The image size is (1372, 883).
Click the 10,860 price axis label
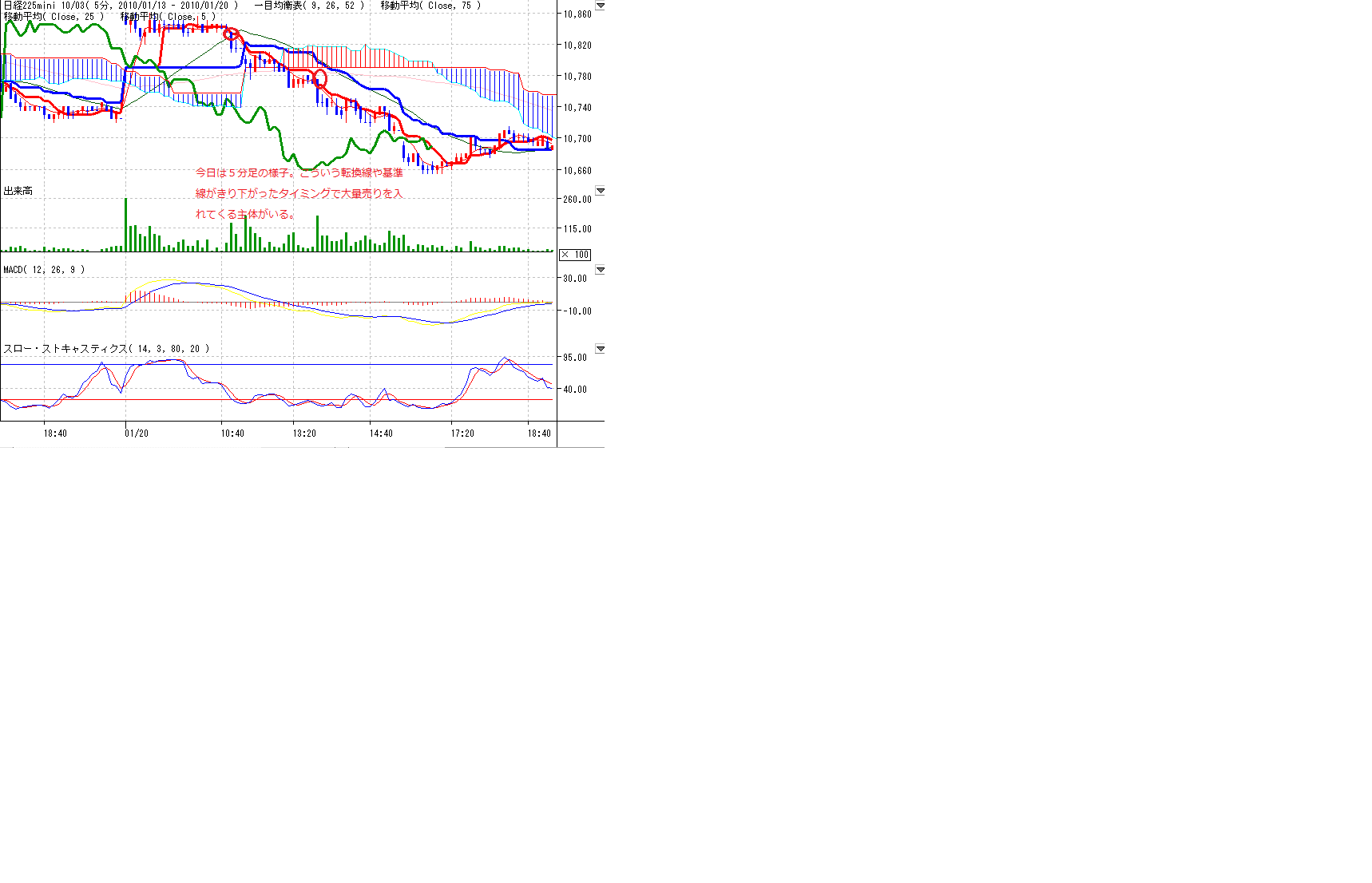coord(577,14)
